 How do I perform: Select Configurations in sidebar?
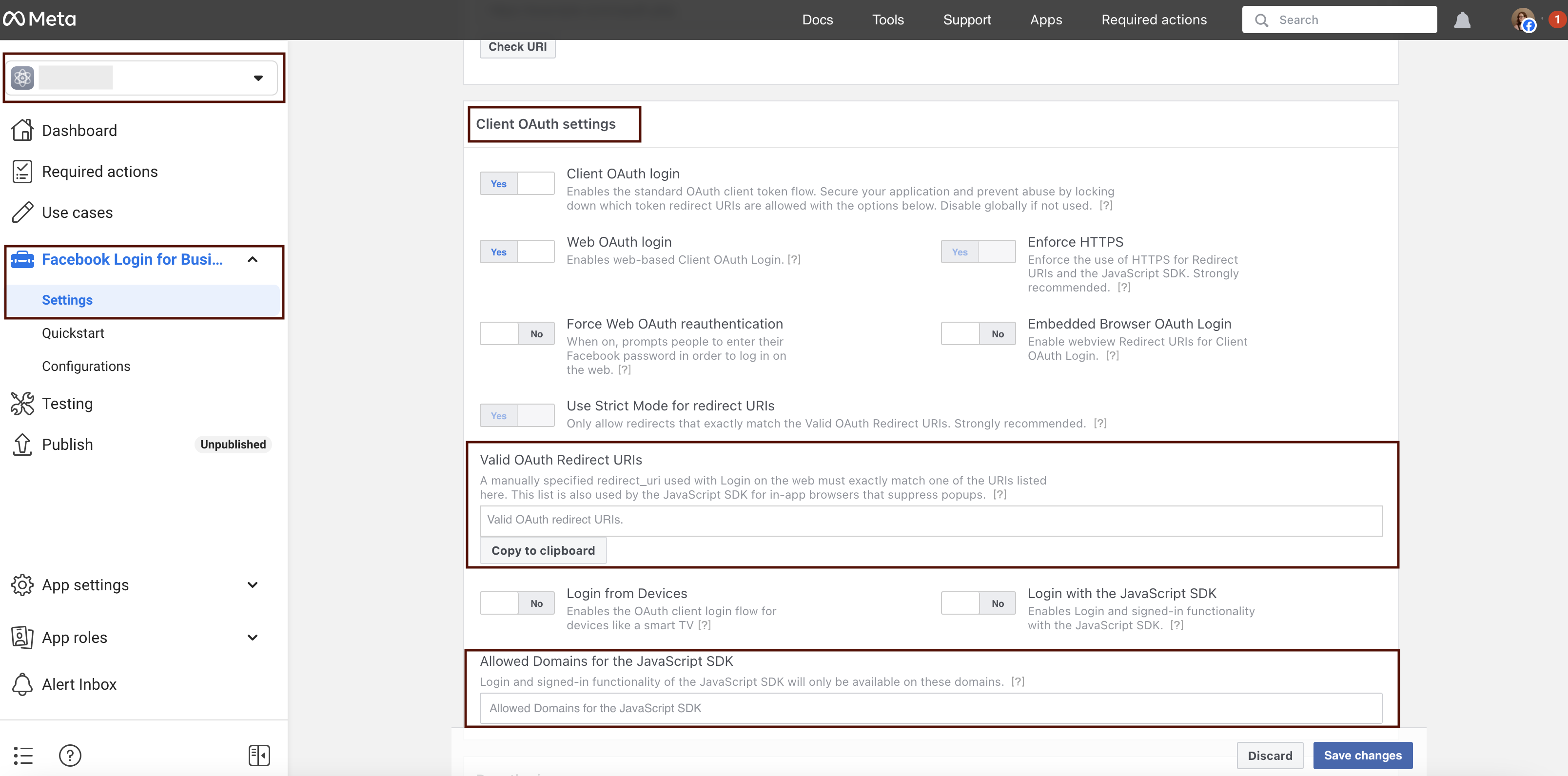[86, 366]
